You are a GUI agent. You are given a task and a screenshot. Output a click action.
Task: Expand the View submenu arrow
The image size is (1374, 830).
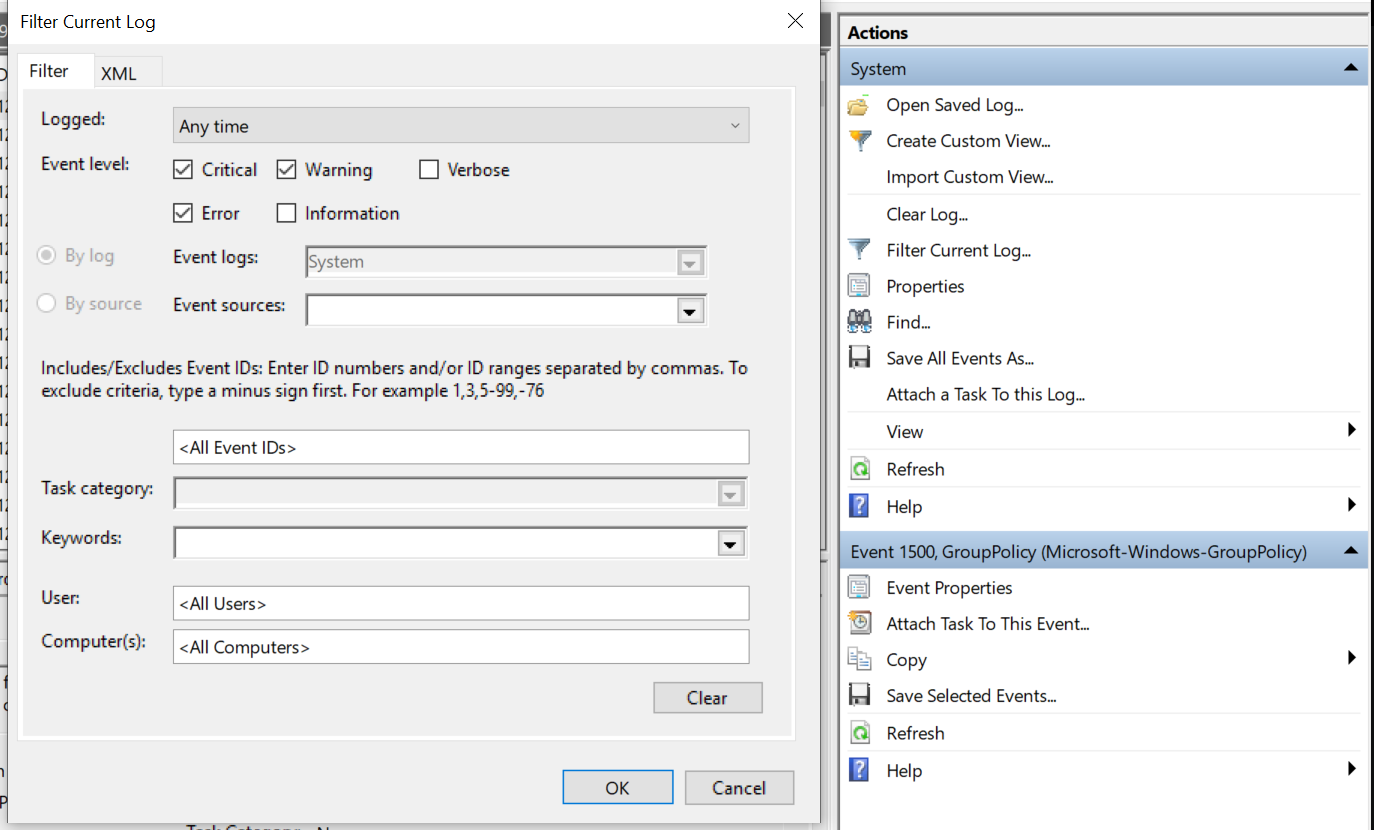click(1352, 430)
